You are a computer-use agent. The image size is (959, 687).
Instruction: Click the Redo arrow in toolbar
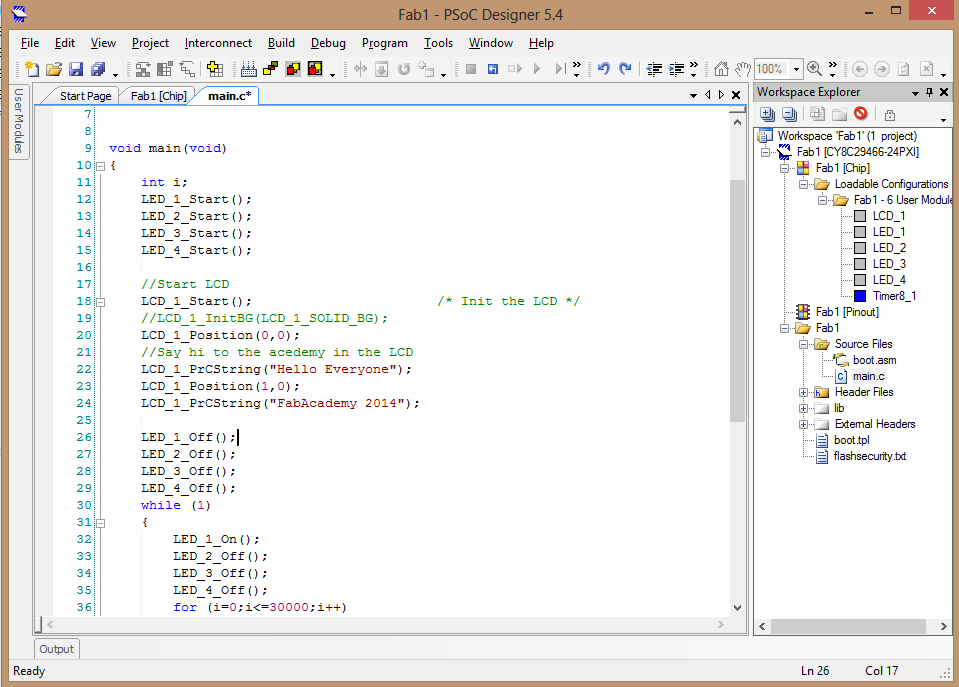[625, 69]
